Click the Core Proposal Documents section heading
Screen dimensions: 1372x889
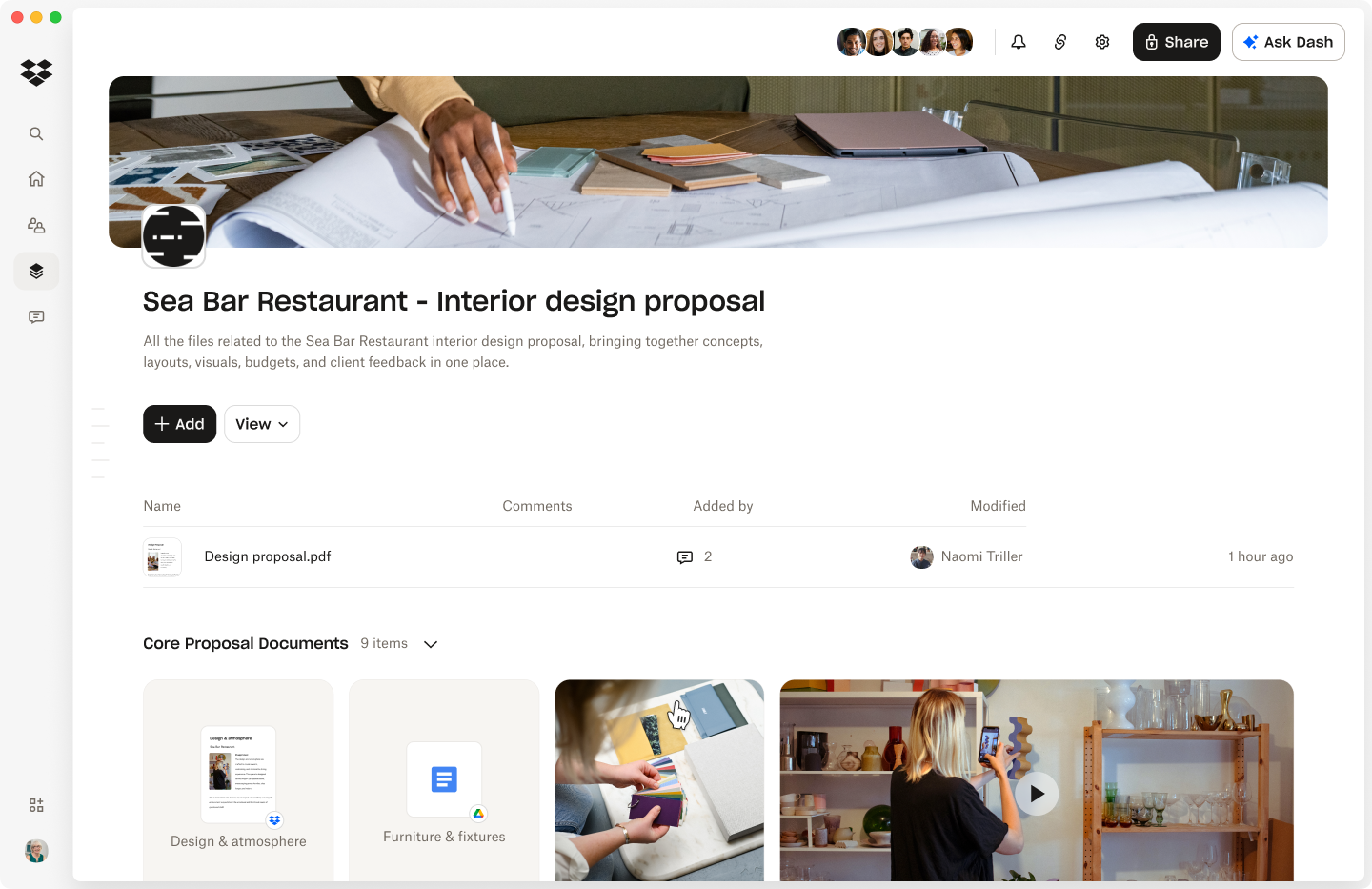pyautogui.click(x=246, y=644)
